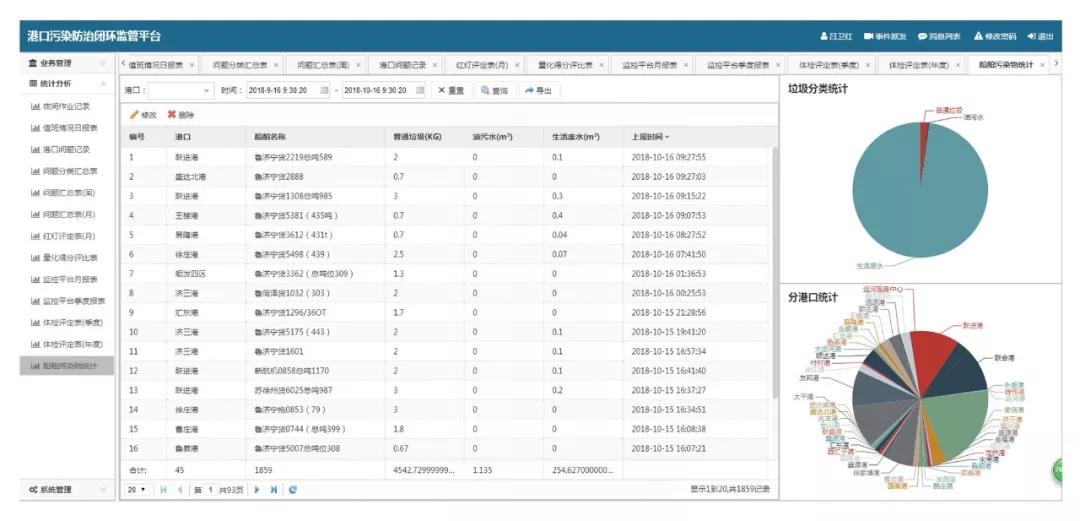Expand the 业务管理 section
This screenshot has height=521, width=1080.
[x=67, y=63]
